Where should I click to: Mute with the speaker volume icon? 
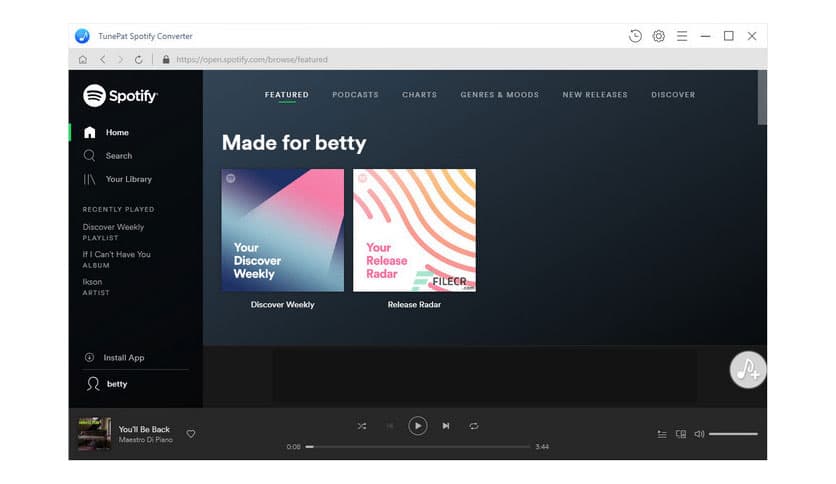699,434
